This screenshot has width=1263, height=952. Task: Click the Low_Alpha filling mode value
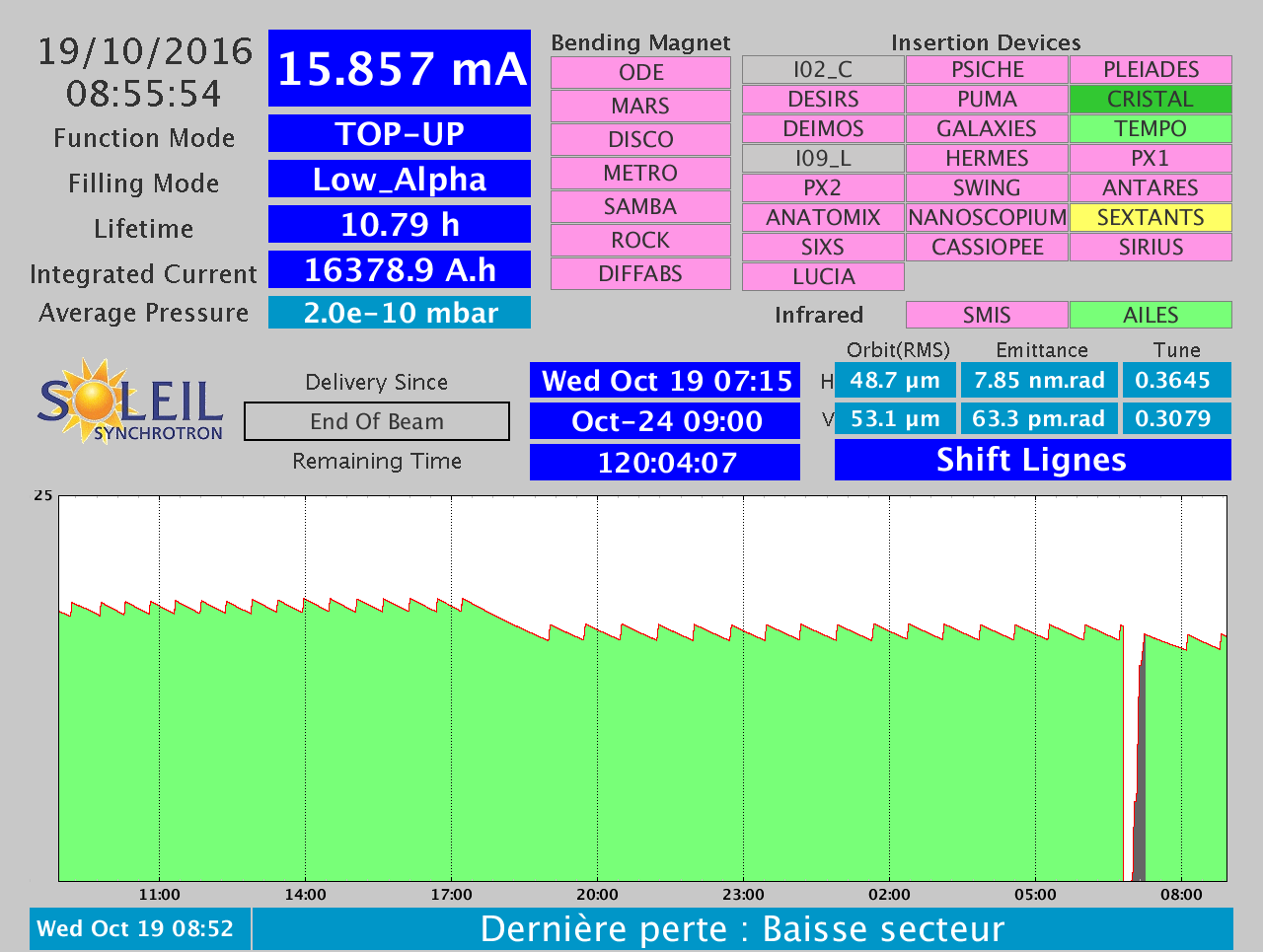click(x=400, y=179)
